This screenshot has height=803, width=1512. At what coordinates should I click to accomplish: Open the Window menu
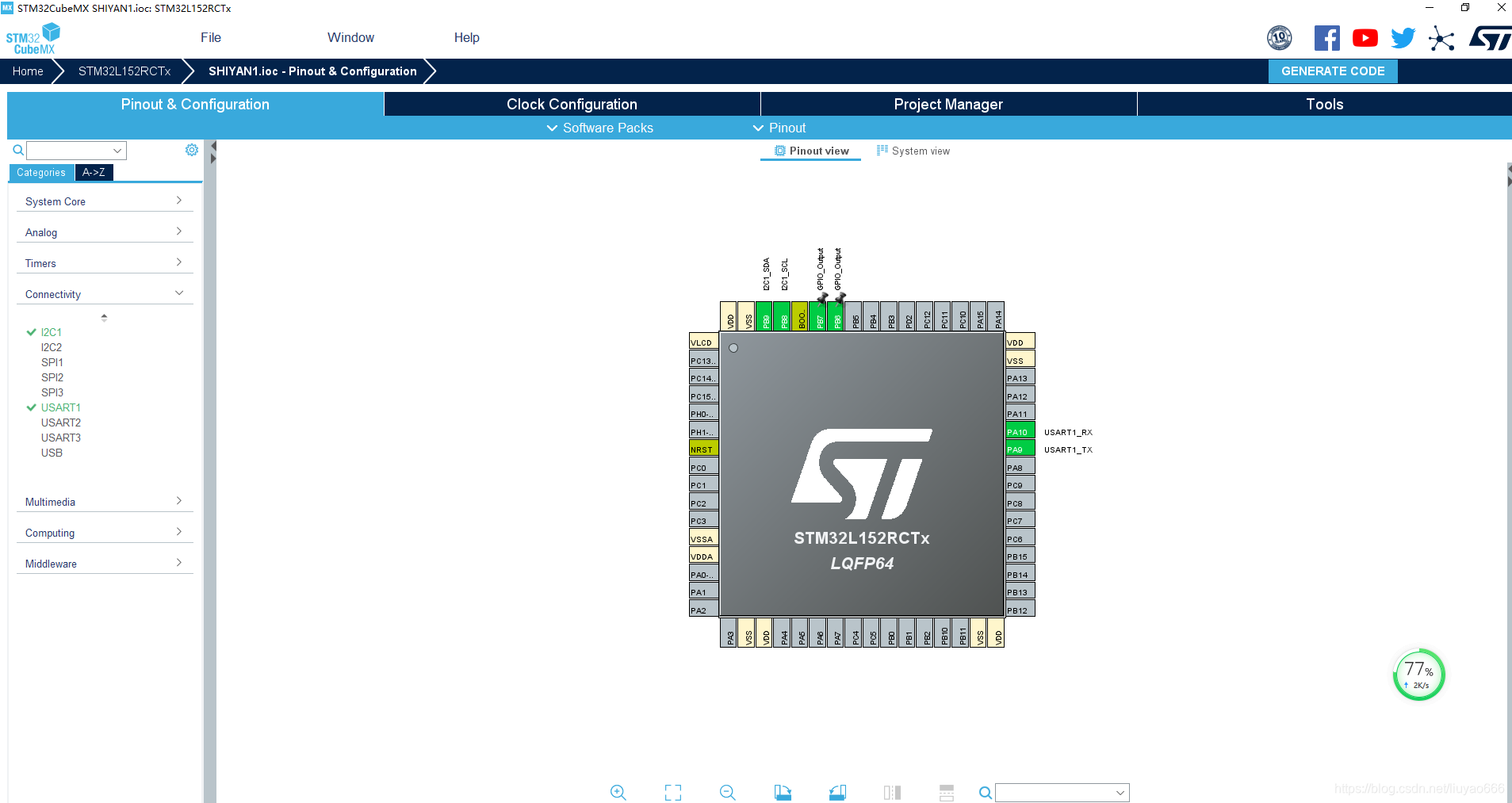pos(350,37)
